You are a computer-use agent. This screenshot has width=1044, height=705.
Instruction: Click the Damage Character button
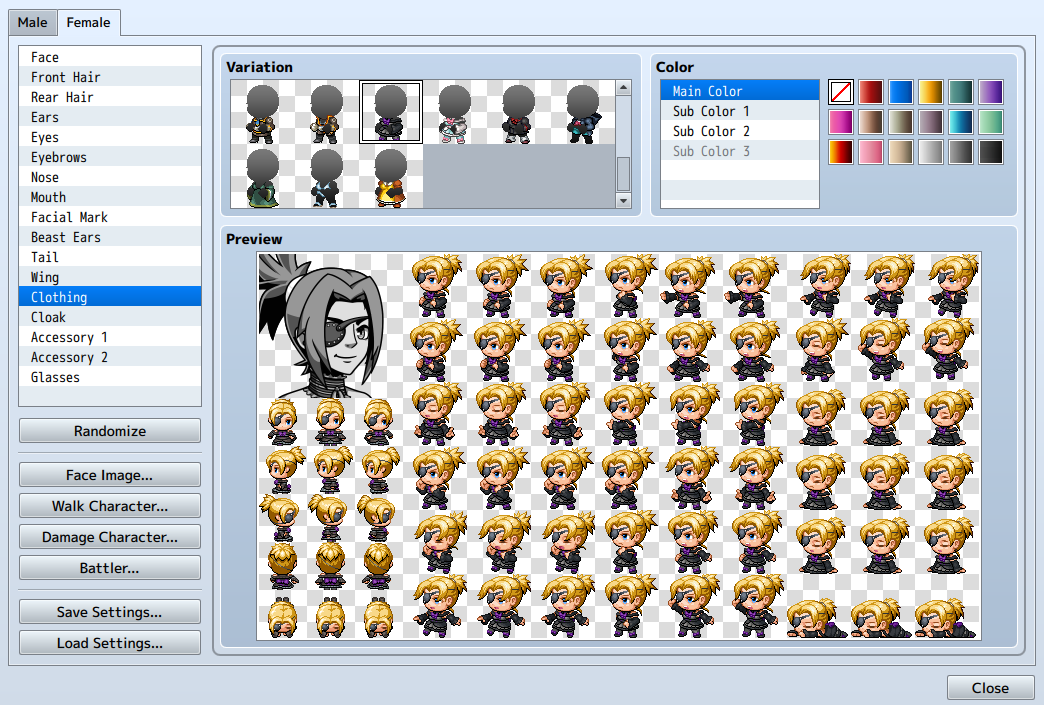click(110, 537)
